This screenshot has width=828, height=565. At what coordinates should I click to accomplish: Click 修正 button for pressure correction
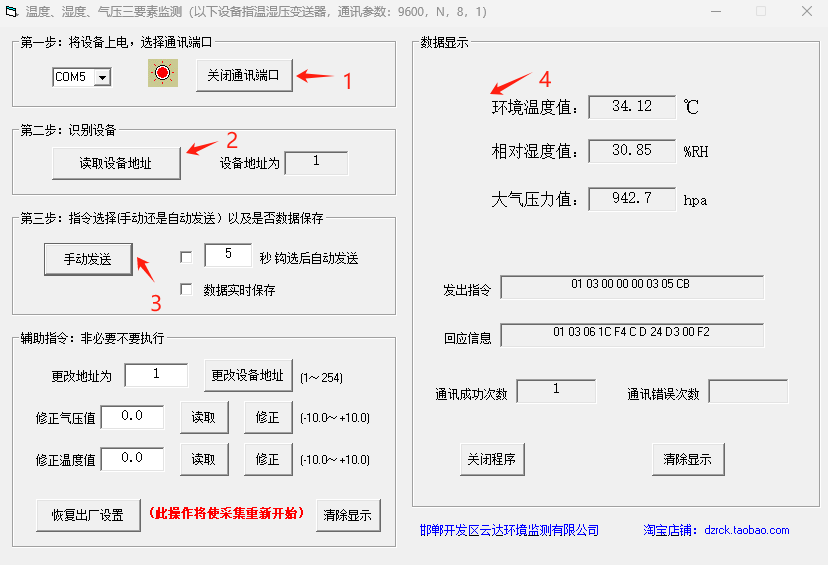268,417
